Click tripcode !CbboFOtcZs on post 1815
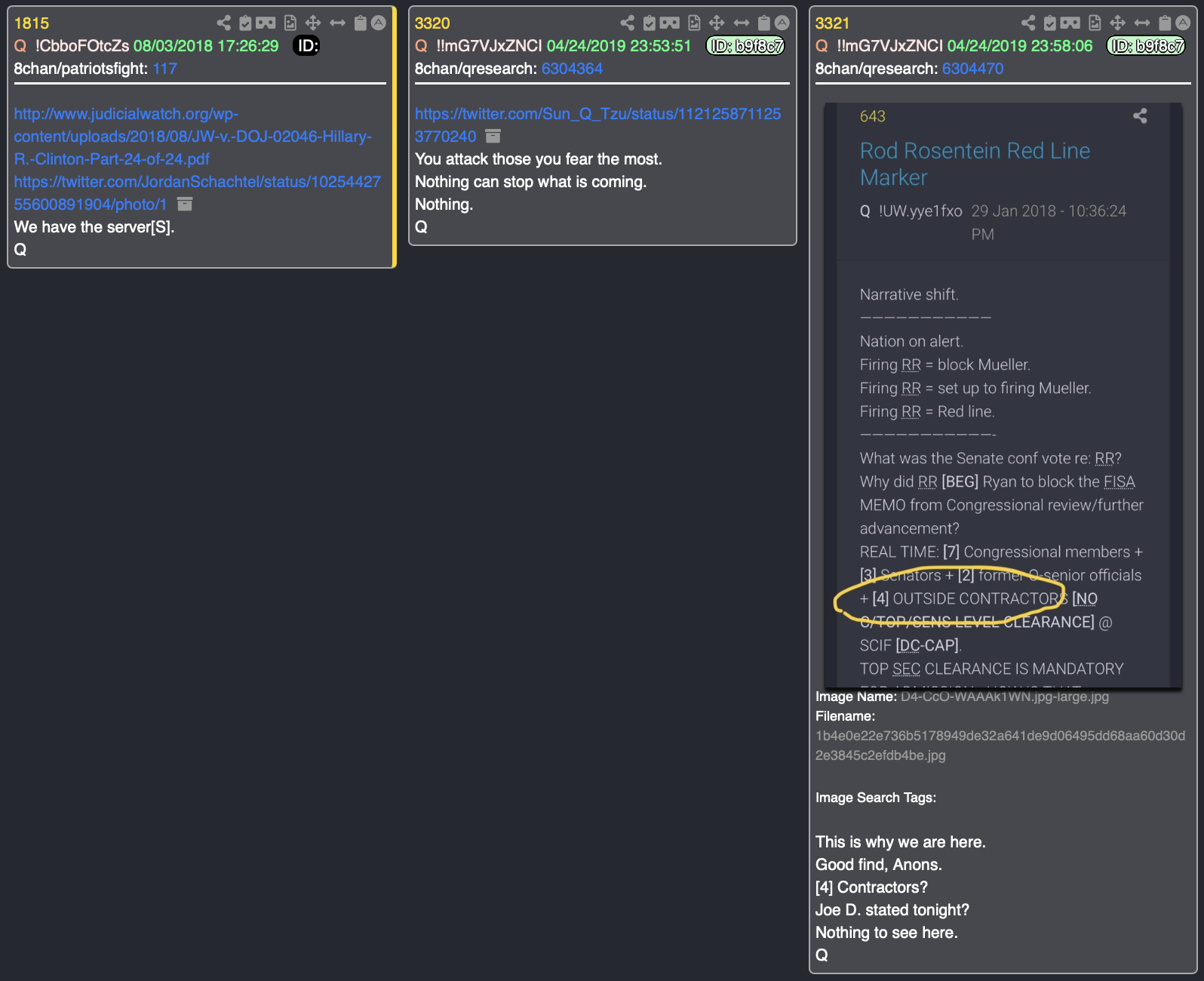Image resolution: width=1204 pixels, height=981 pixels. [x=81, y=46]
